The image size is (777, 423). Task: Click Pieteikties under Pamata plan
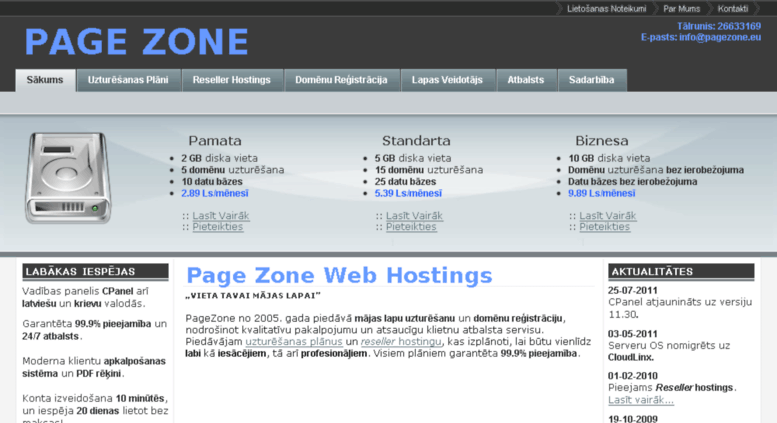(218, 226)
